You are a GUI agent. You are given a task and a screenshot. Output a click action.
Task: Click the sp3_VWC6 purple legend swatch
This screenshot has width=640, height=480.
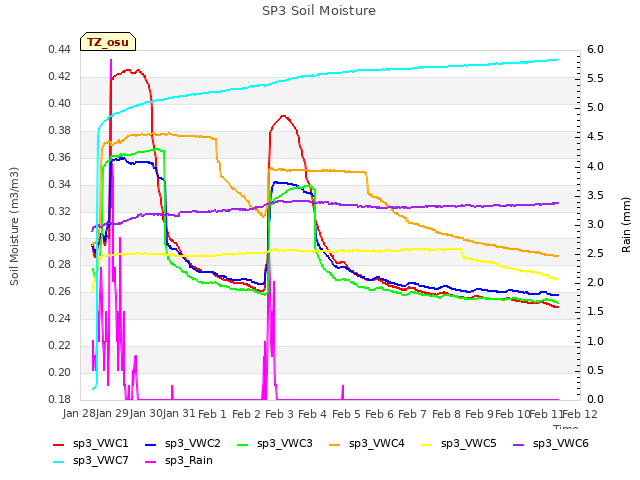(519, 444)
